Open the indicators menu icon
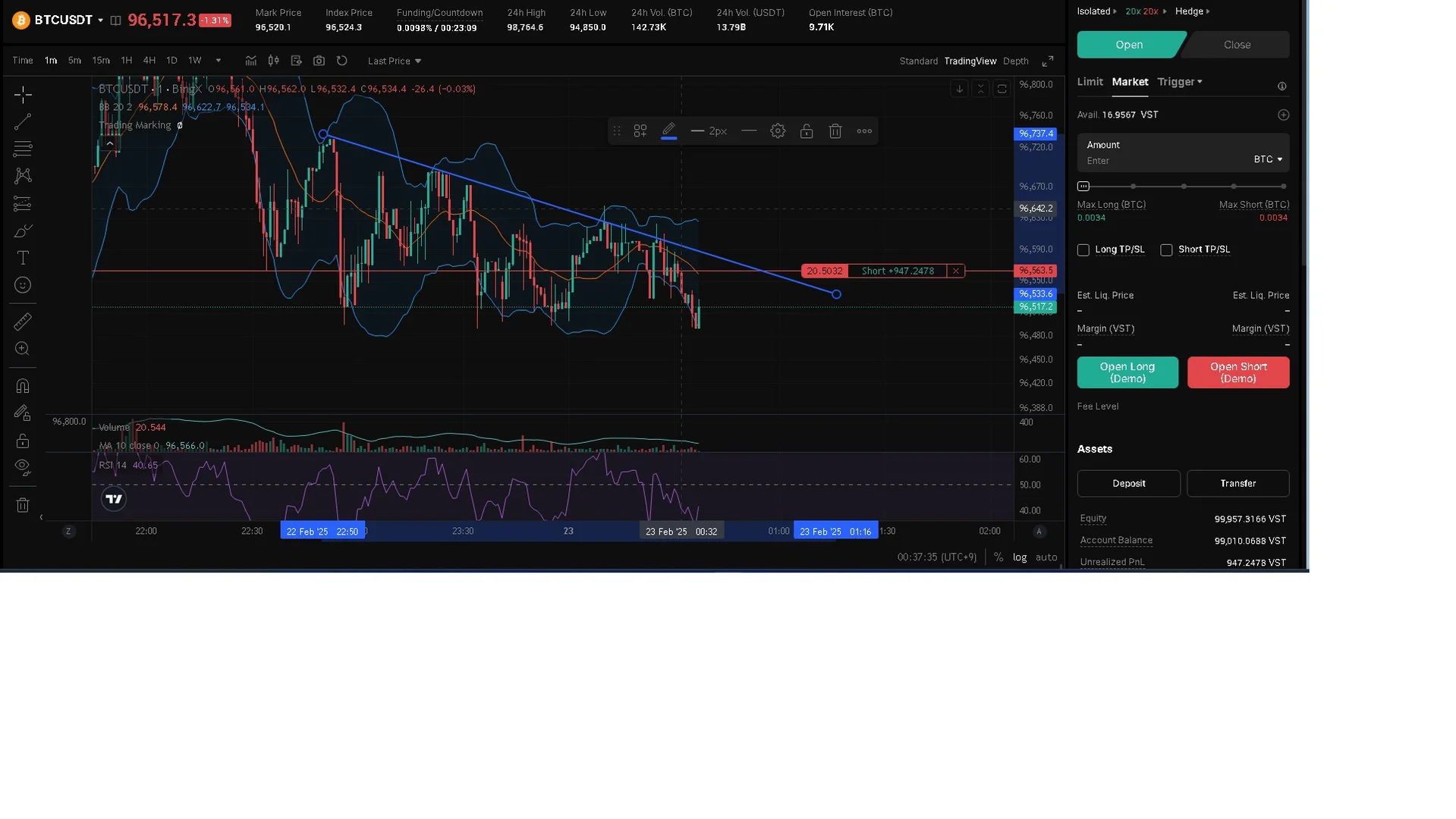 pyautogui.click(x=251, y=61)
